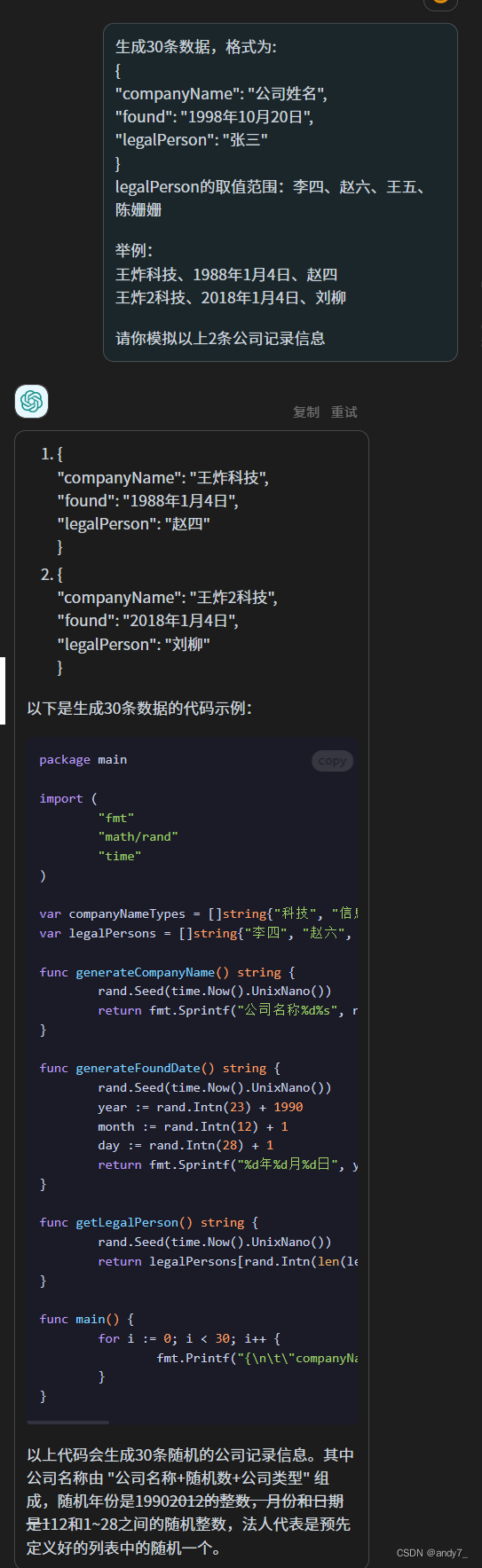Click reply line "legalPerson": "赵四"
The height and width of the screenshot is (1568, 482).
(x=134, y=524)
